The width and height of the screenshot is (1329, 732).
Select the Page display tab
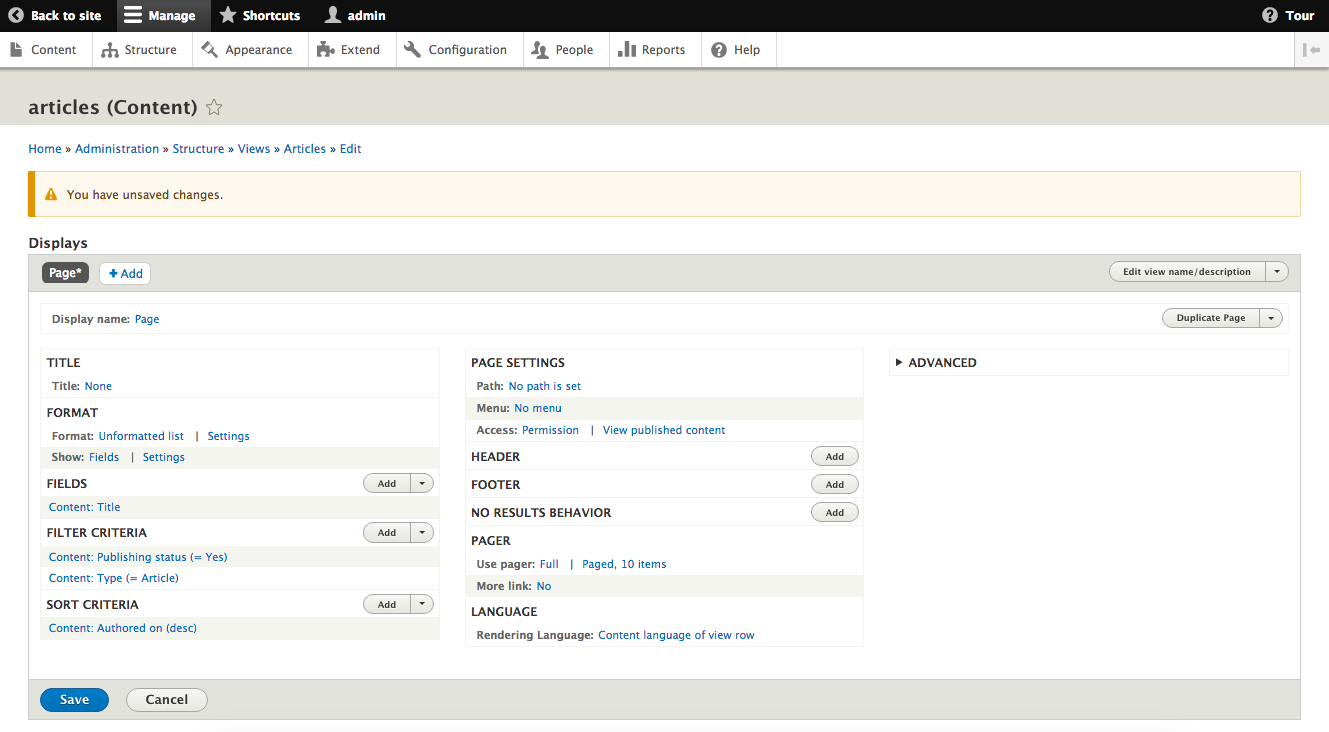click(65, 273)
